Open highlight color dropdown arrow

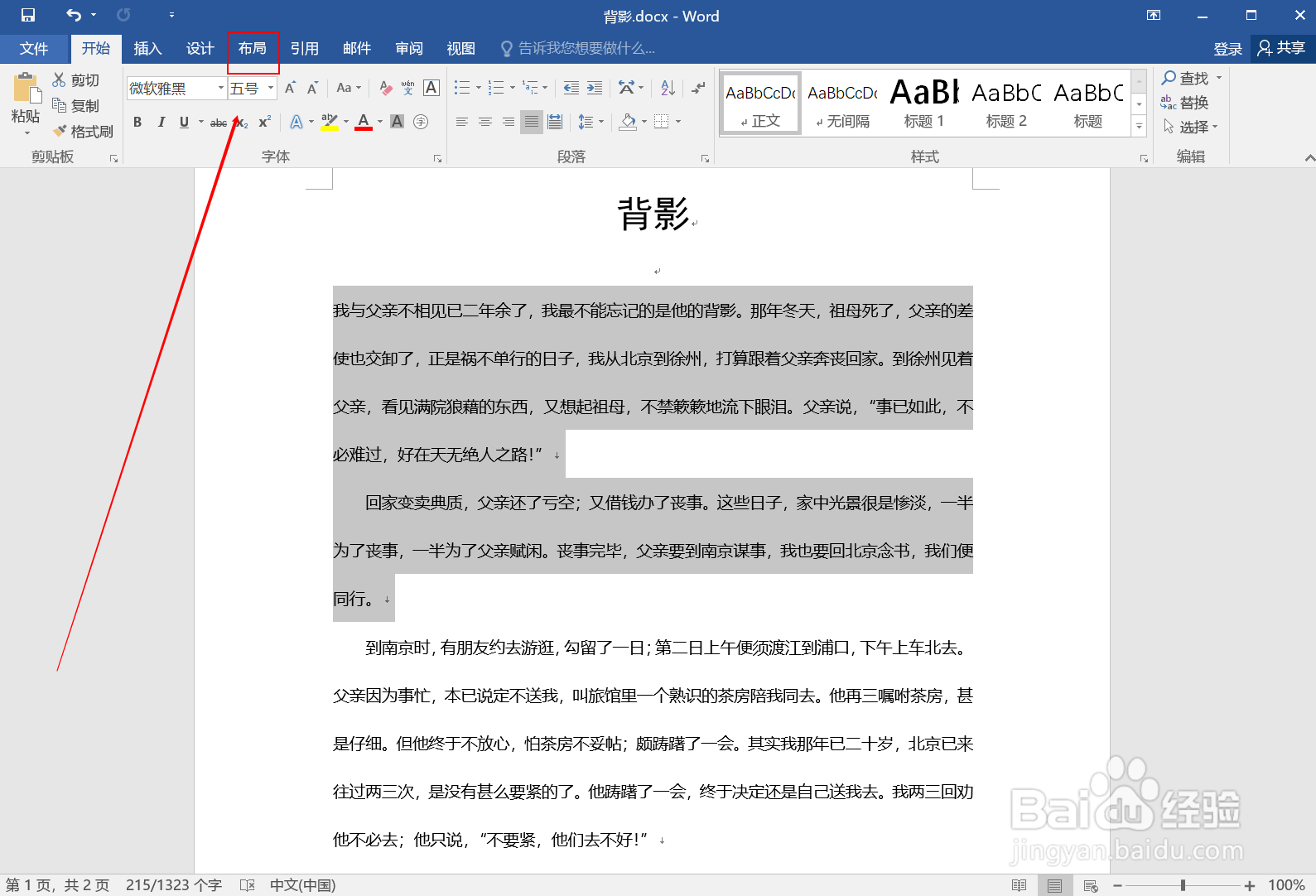346,122
